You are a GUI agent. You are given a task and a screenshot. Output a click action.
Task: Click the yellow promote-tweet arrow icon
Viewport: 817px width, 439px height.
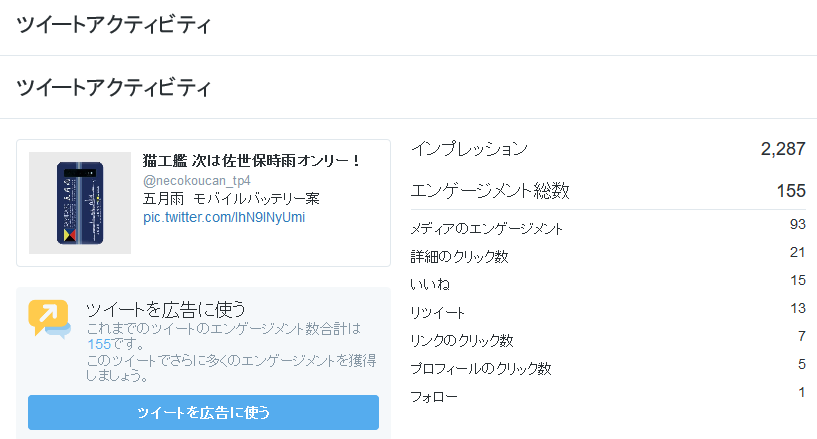(49, 318)
